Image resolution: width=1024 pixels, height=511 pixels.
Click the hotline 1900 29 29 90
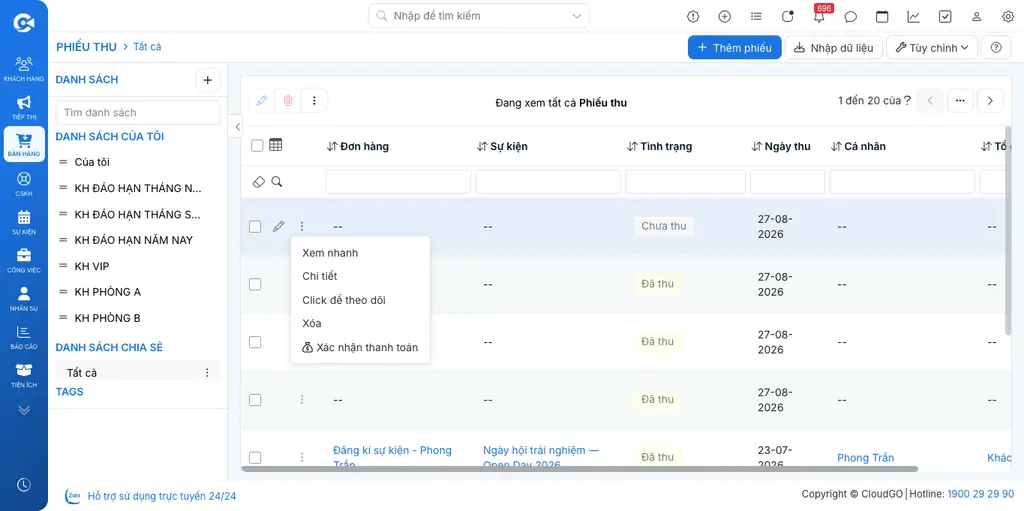[x=980, y=494]
